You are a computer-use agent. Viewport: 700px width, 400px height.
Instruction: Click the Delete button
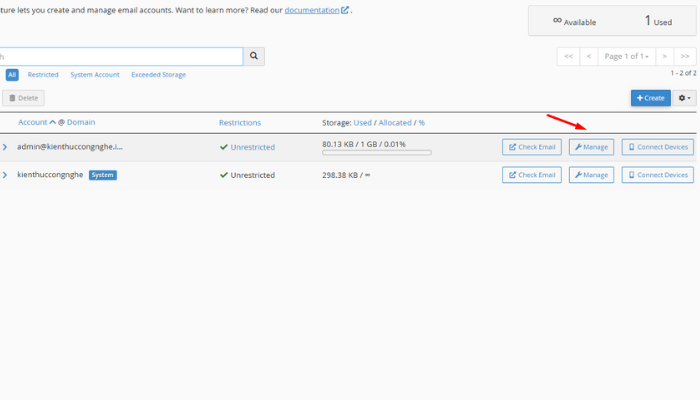click(23, 98)
